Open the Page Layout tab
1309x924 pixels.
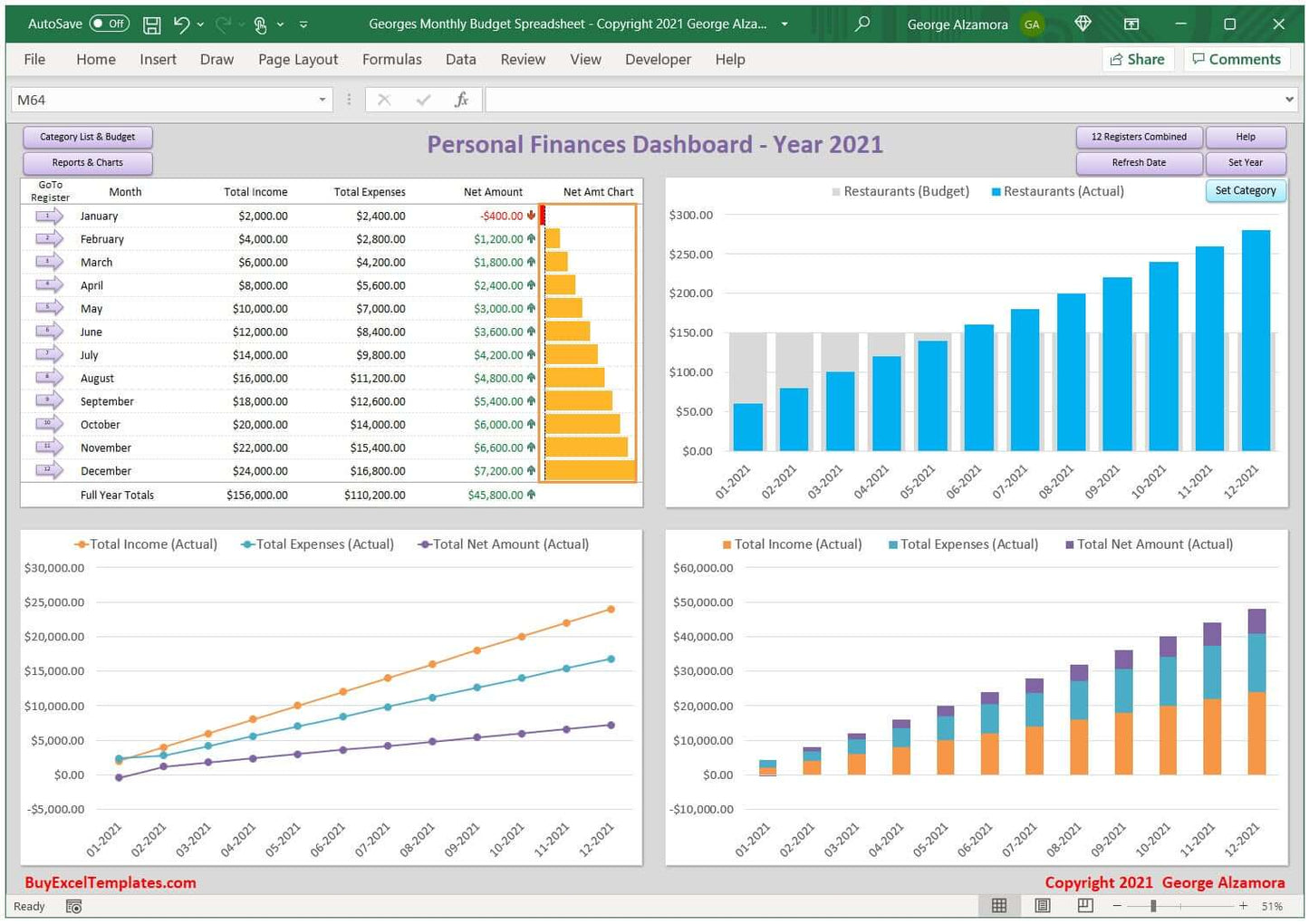click(x=298, y=60)
